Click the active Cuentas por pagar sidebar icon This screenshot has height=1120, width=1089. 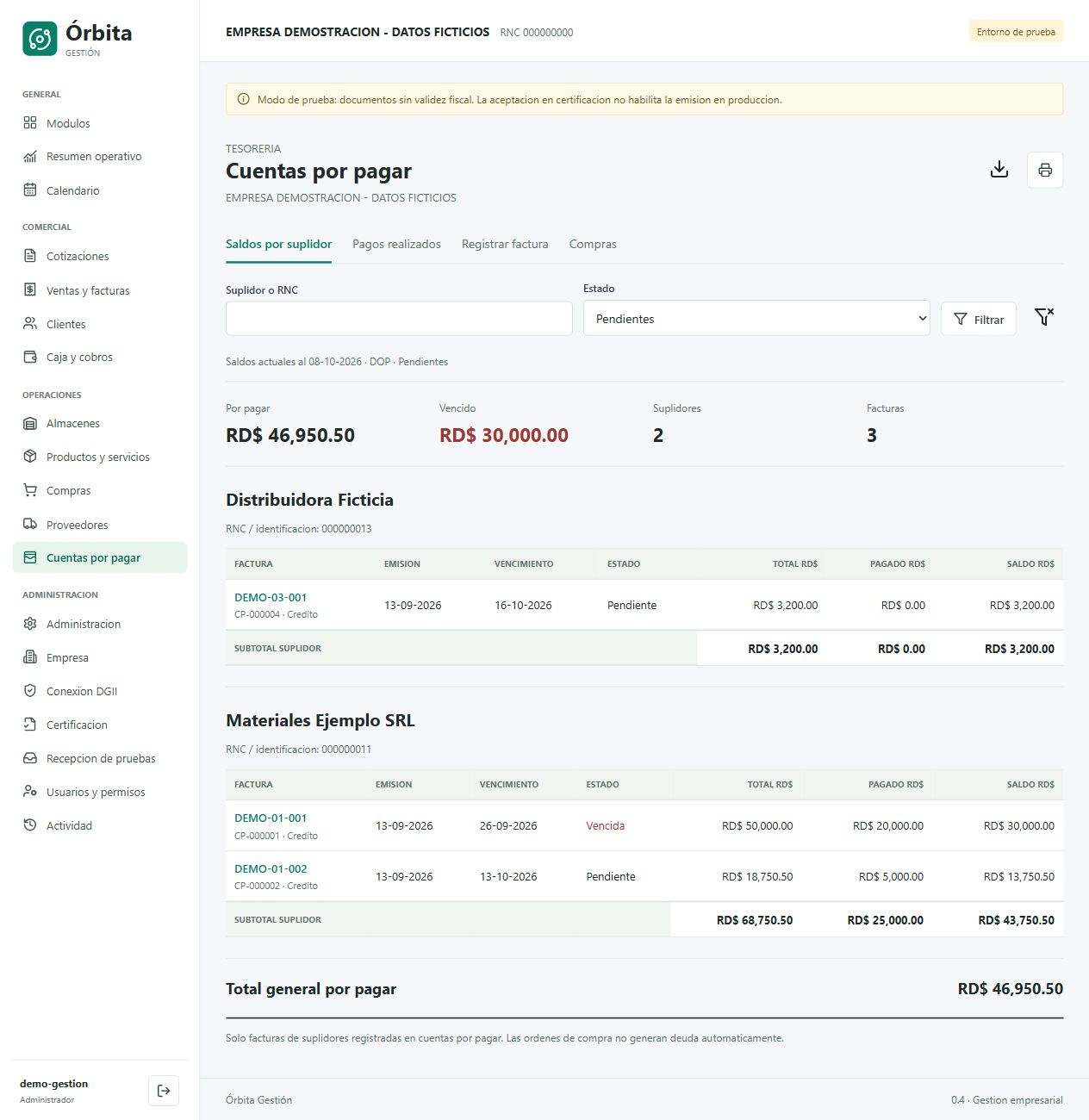[30, 557]
